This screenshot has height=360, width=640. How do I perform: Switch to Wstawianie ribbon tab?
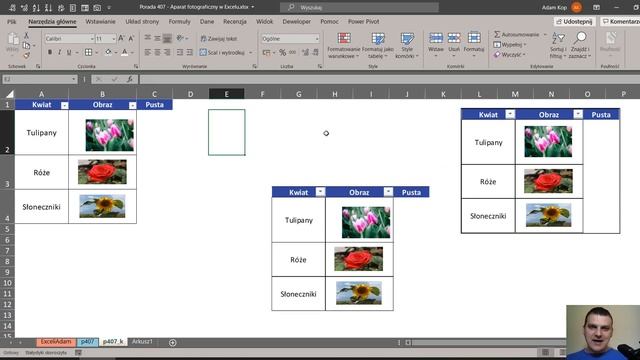click(100, 21)
